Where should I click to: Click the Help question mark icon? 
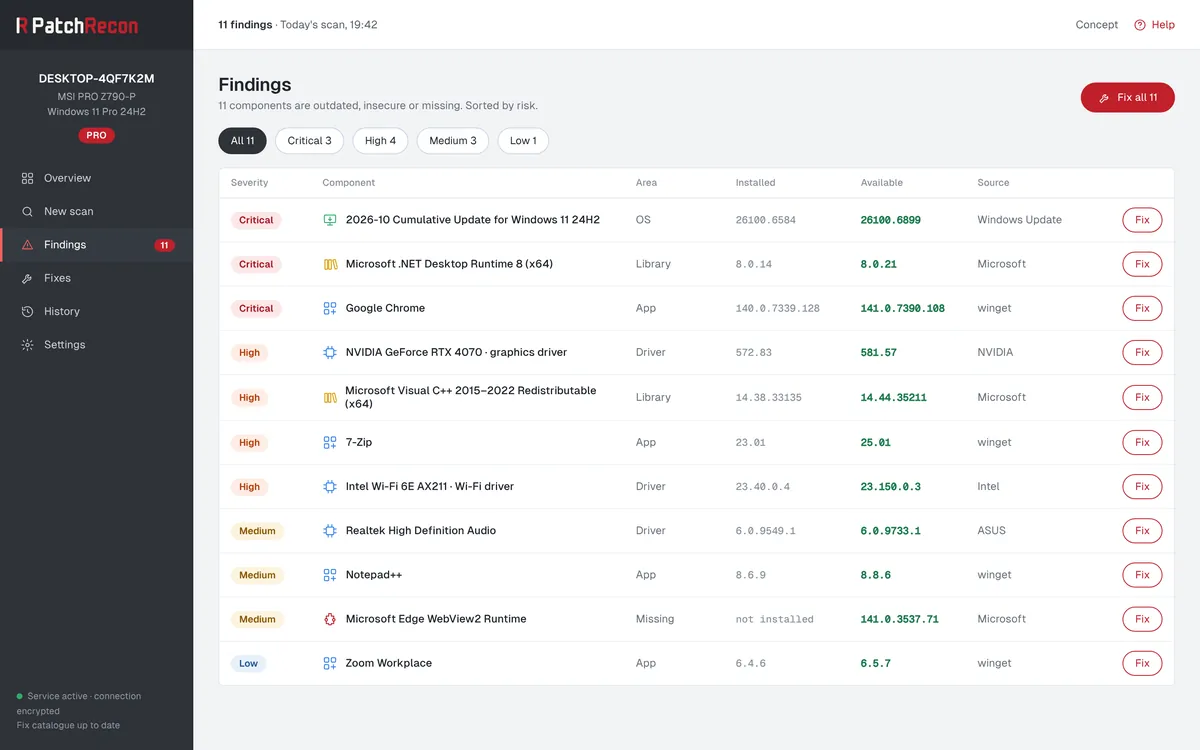pyautogui.click(x=1139, y=25)
